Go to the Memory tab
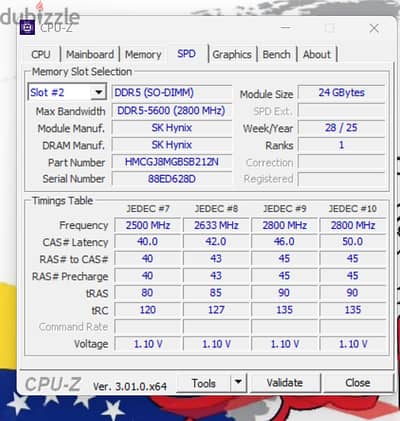Image resolution: width=400 pixels, height=421 pixels. click(x=143, y=54)
